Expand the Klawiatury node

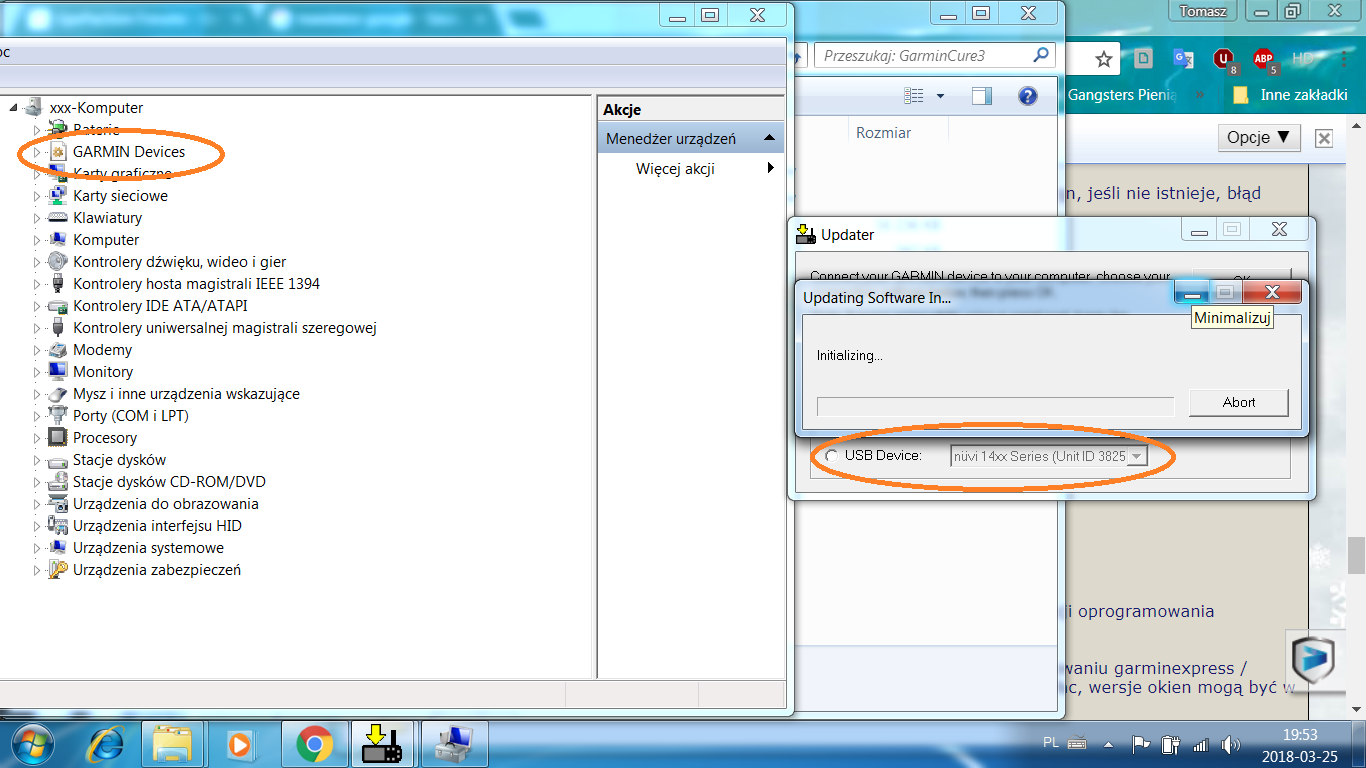click(x=38, y=218)
